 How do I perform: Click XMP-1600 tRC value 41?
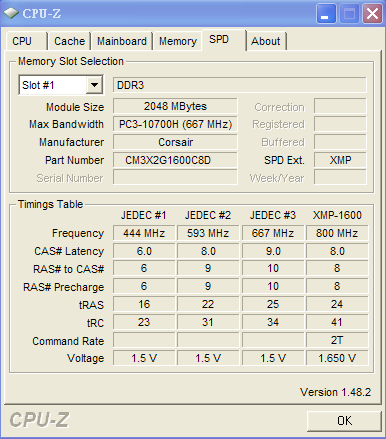click(x=337, y=322)
